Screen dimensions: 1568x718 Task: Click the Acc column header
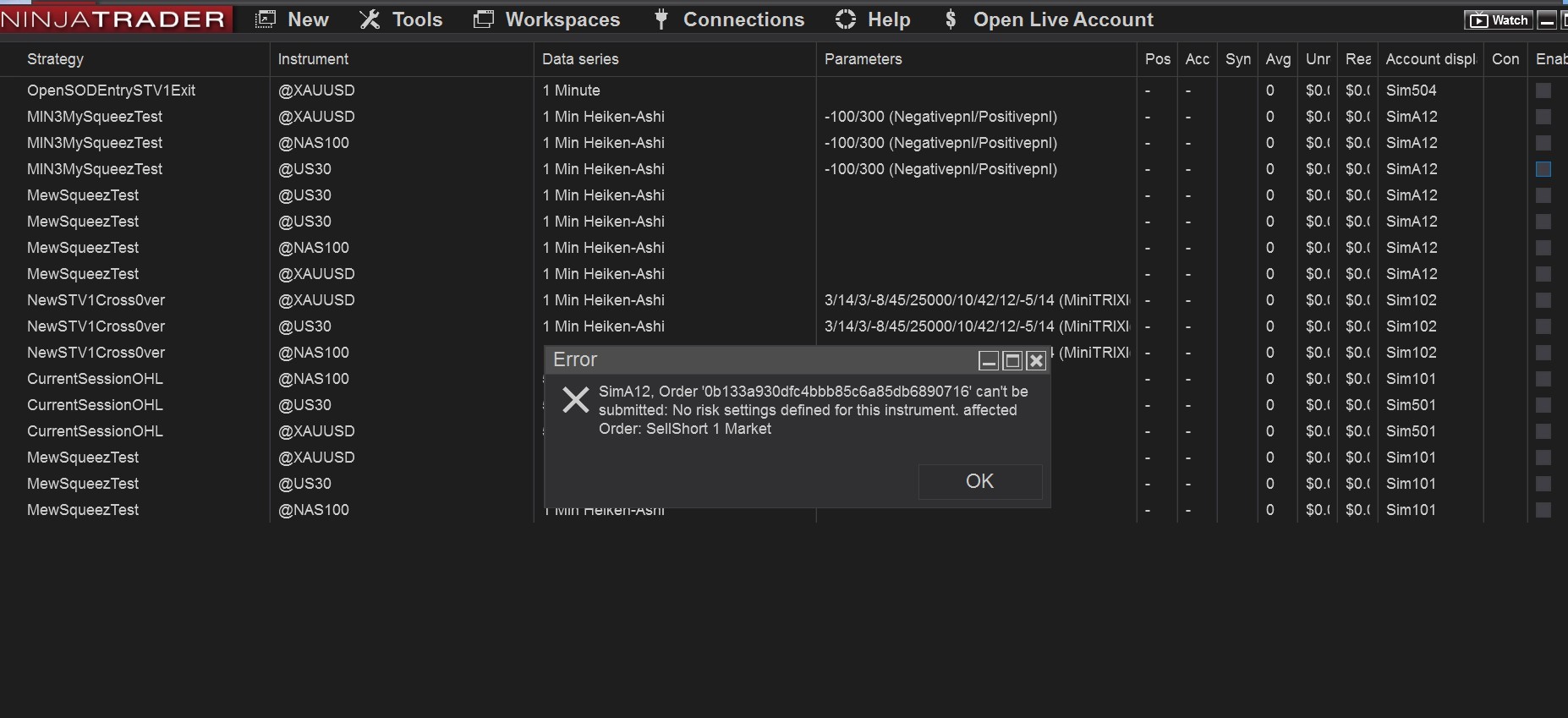click(1197, 59)
